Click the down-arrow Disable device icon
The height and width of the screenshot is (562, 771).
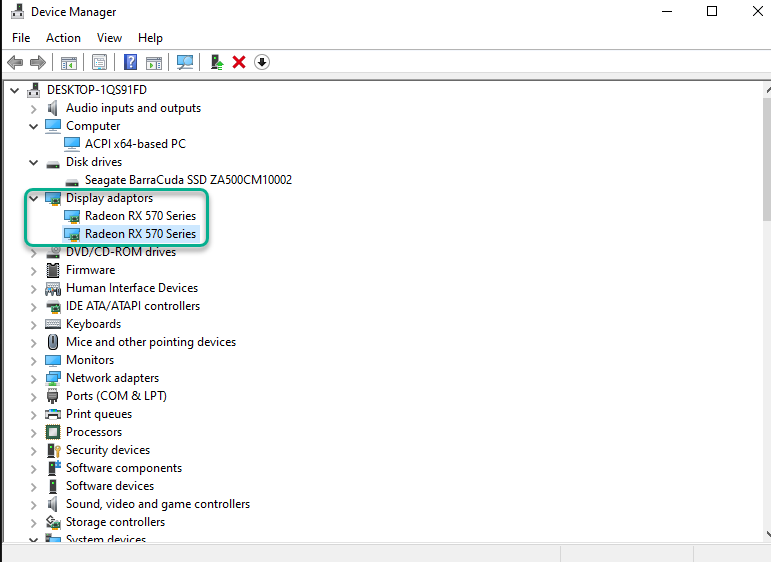click(x=262, y=62)
